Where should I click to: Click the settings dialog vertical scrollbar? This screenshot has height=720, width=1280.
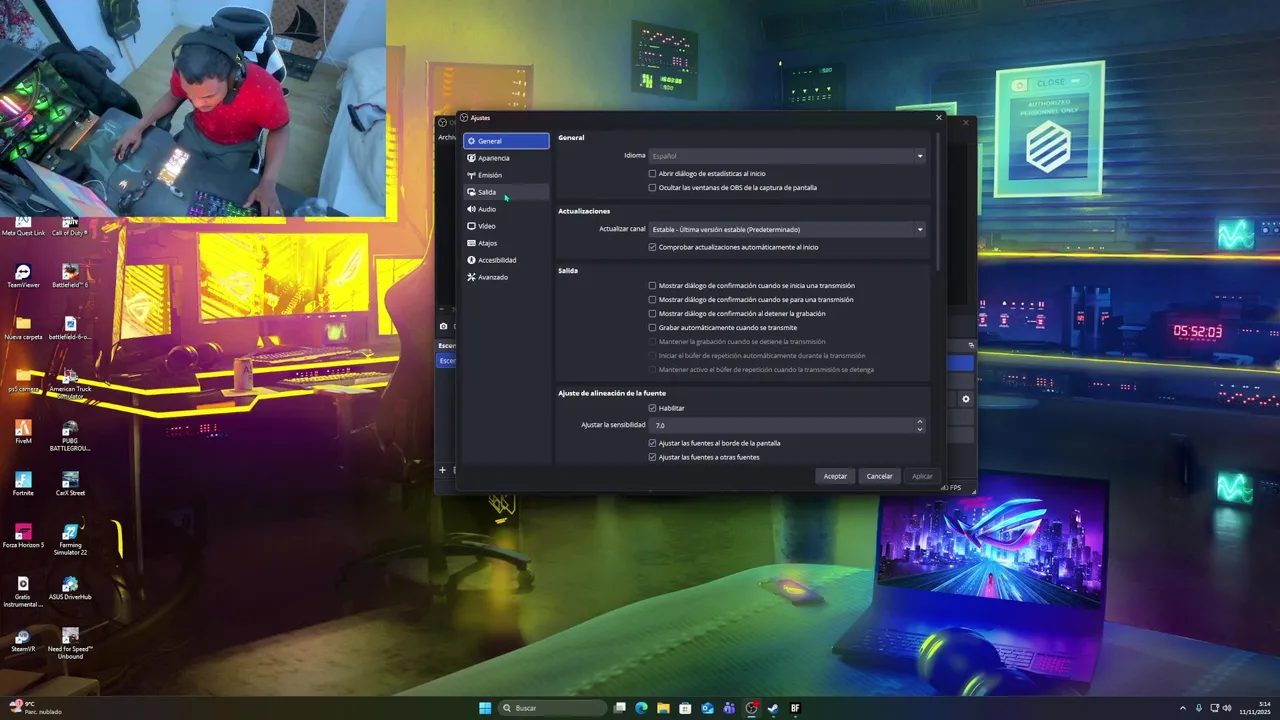[938, 200]
